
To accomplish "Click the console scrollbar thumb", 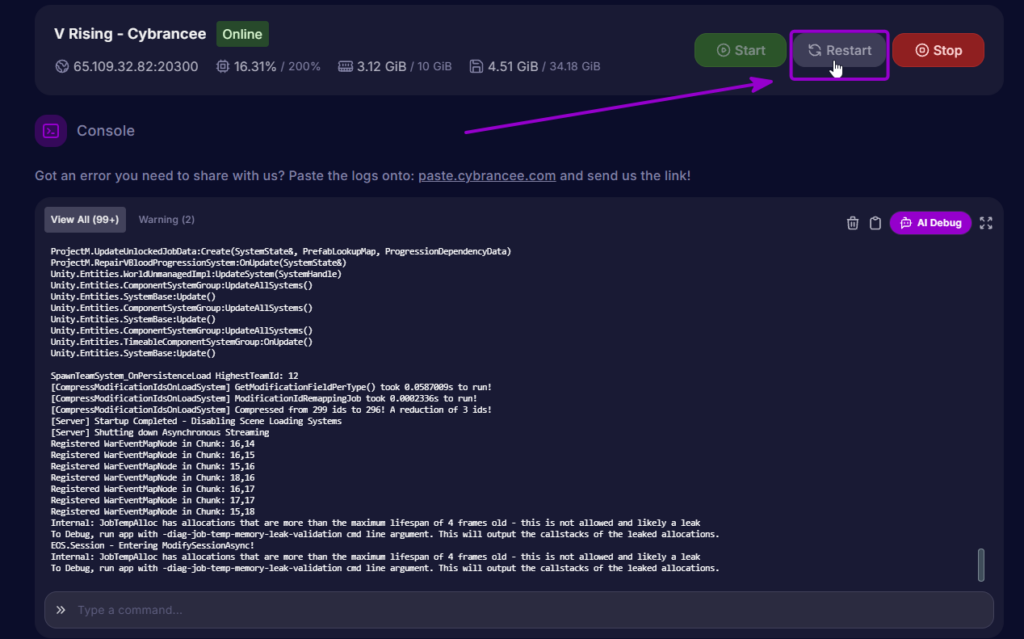I will pyautogui.click(x=981, y=565).
